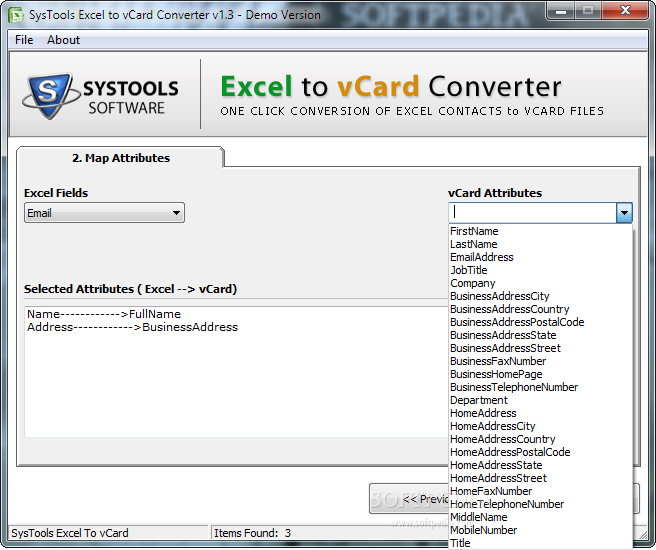The width and height of the screenshot is (656, 550).
Task: Close the SysTools converter window
Action: [x=625, y=10]
